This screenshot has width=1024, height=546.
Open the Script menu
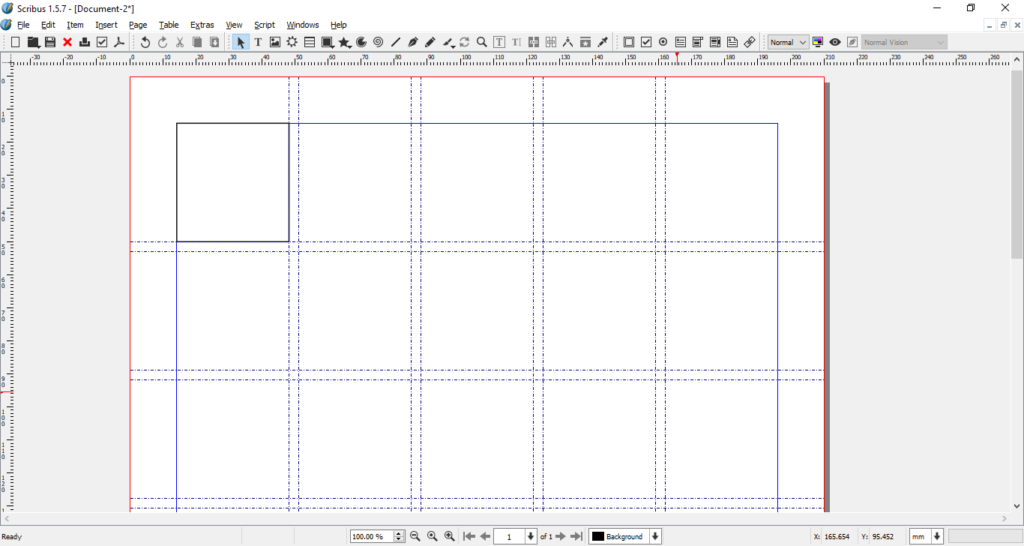pos(264,25)
